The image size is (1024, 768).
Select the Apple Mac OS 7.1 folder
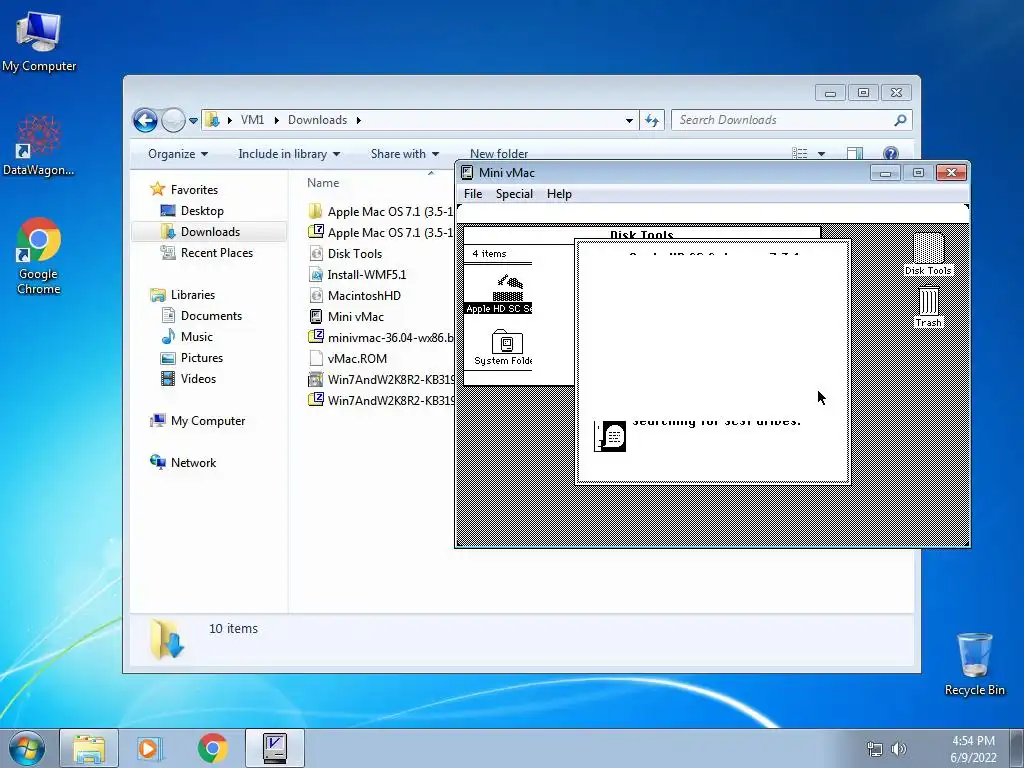pos(381,212)
